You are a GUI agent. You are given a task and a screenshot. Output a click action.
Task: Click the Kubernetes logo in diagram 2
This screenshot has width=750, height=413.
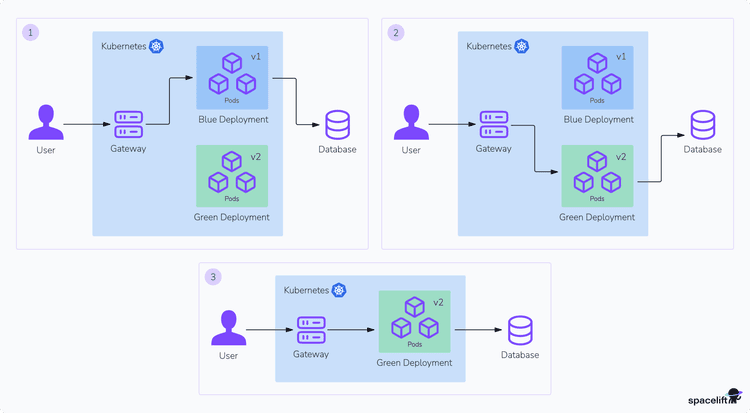[521, 46]
